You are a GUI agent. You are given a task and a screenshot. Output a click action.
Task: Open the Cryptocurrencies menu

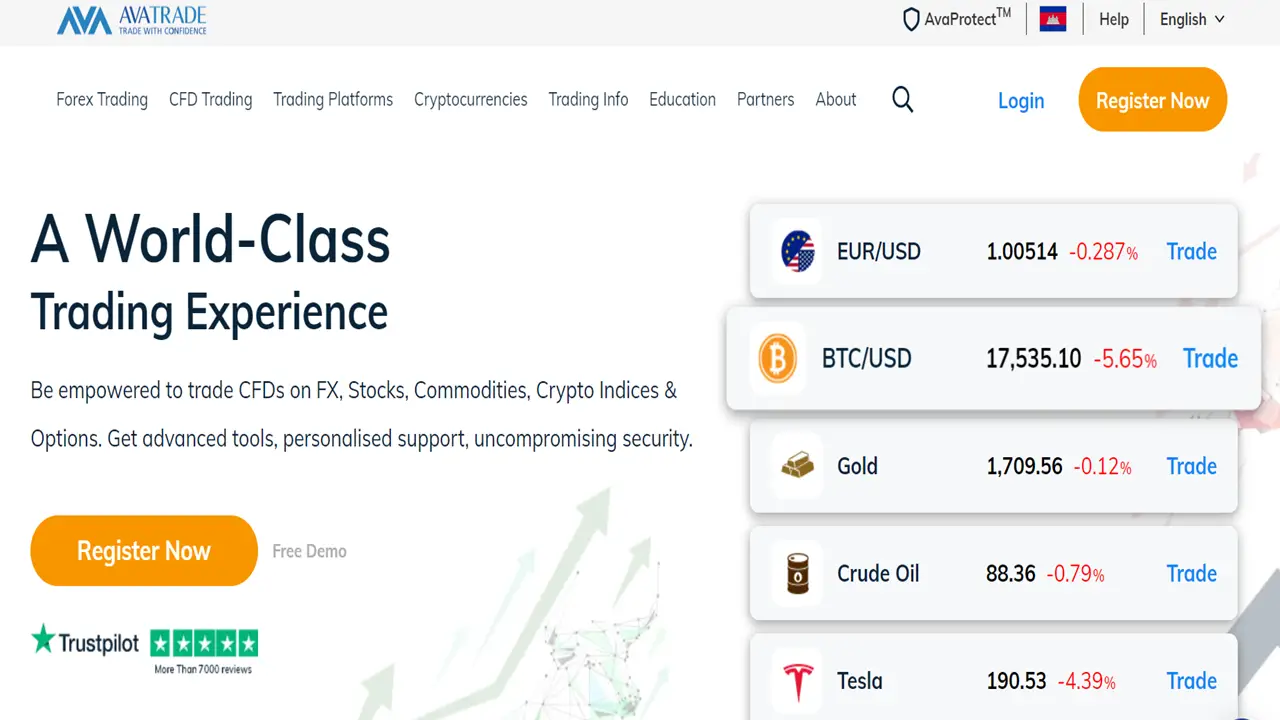coord(470,99)
